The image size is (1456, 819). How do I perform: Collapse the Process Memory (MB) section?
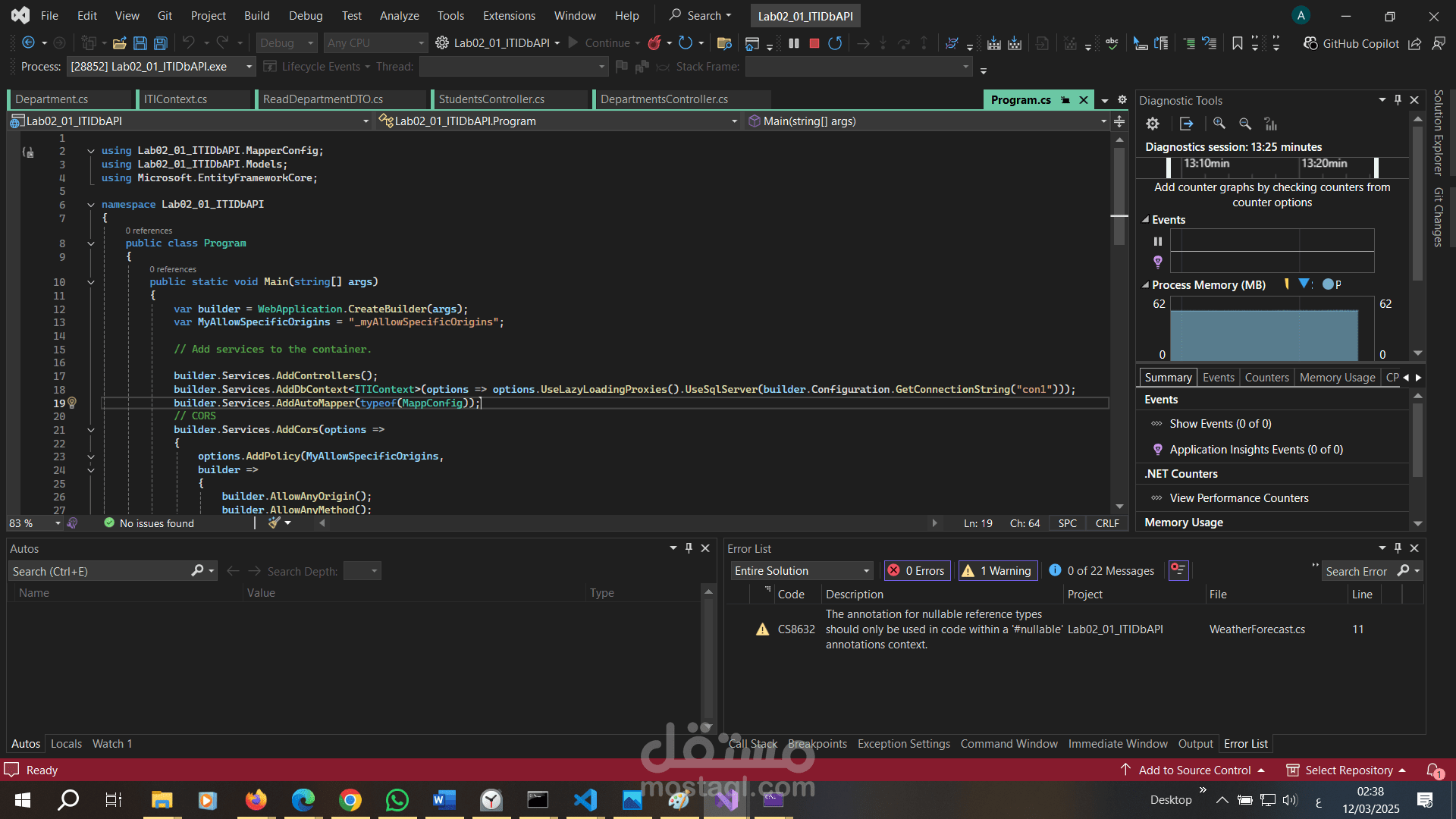1145,285
